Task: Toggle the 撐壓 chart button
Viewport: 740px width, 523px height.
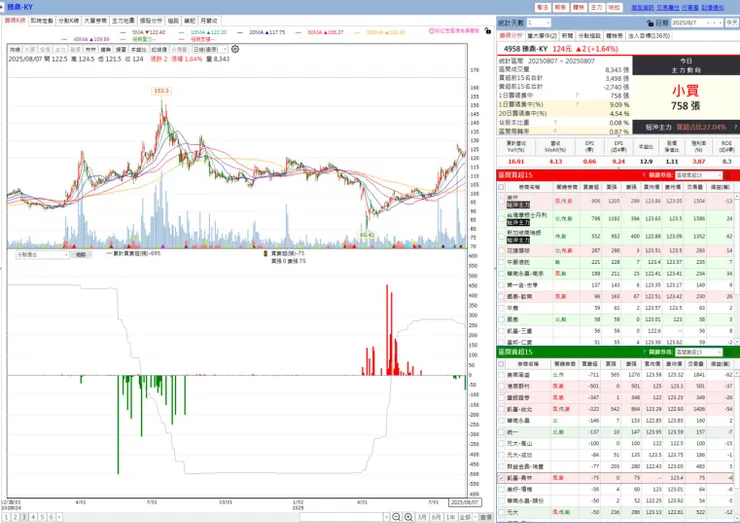Action: tap(121, 50)
